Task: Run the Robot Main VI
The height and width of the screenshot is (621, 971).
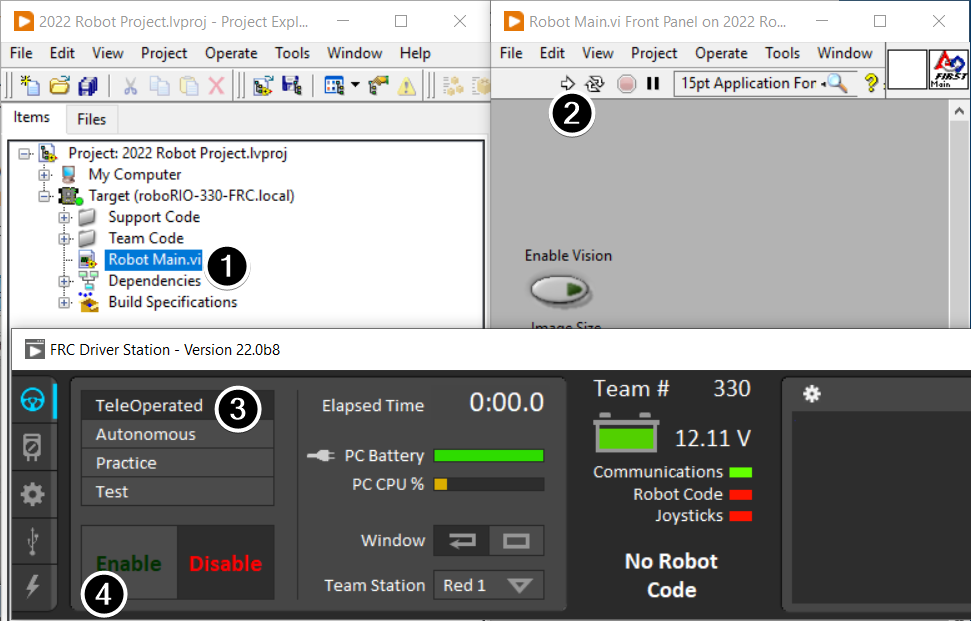Action: [x=568, y=84]
